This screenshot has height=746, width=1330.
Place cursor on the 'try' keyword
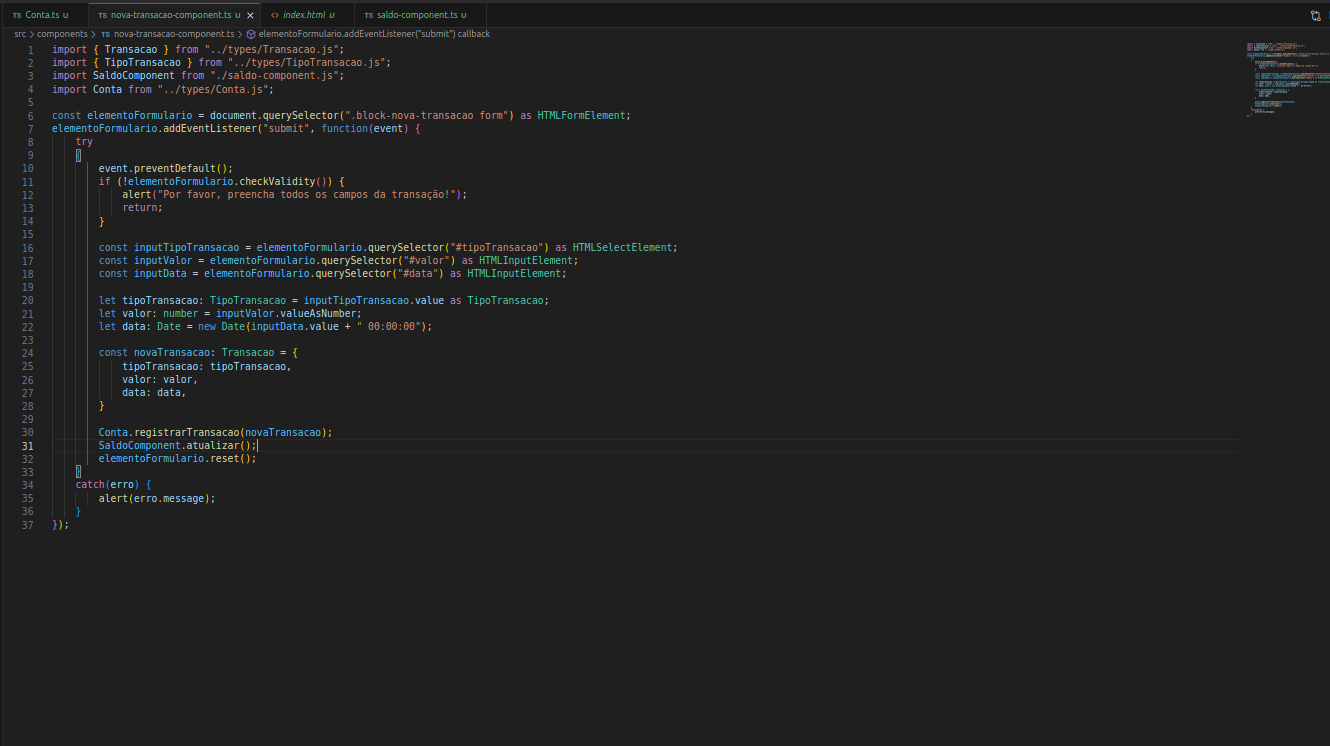tap(84, 142)
